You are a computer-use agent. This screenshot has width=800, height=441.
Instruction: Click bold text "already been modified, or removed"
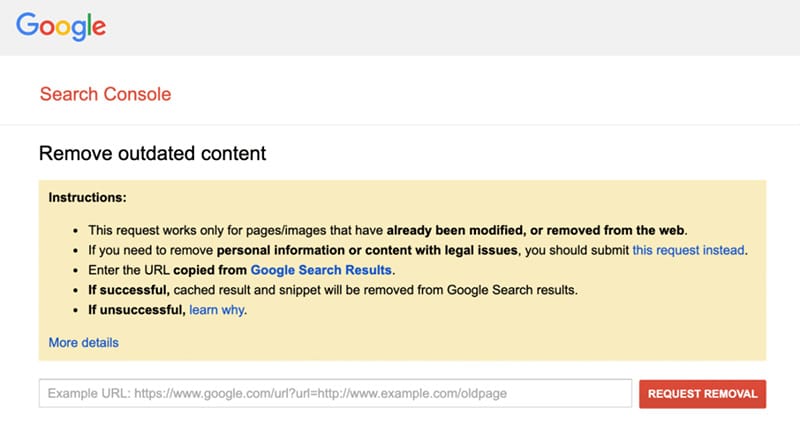493,230
